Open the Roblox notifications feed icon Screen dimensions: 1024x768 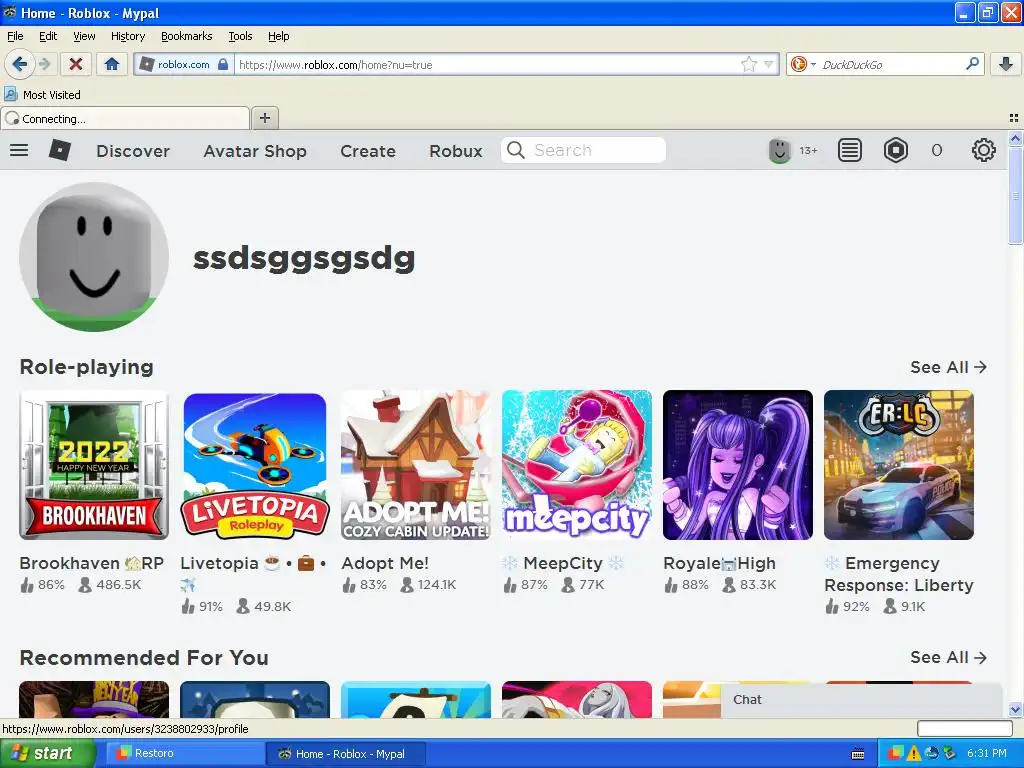coord(850,151)
